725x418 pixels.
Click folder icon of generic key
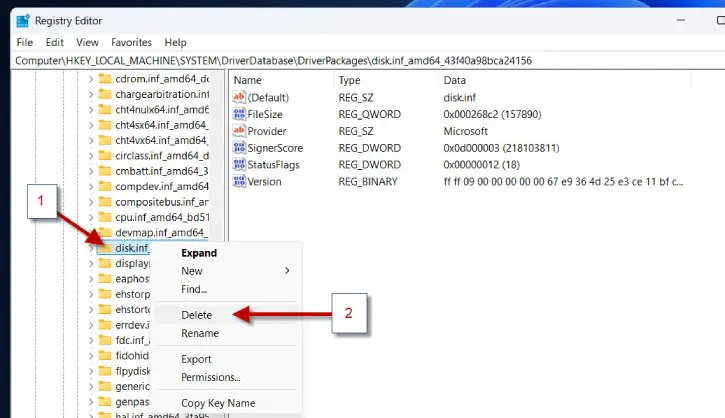coord(105,386)
